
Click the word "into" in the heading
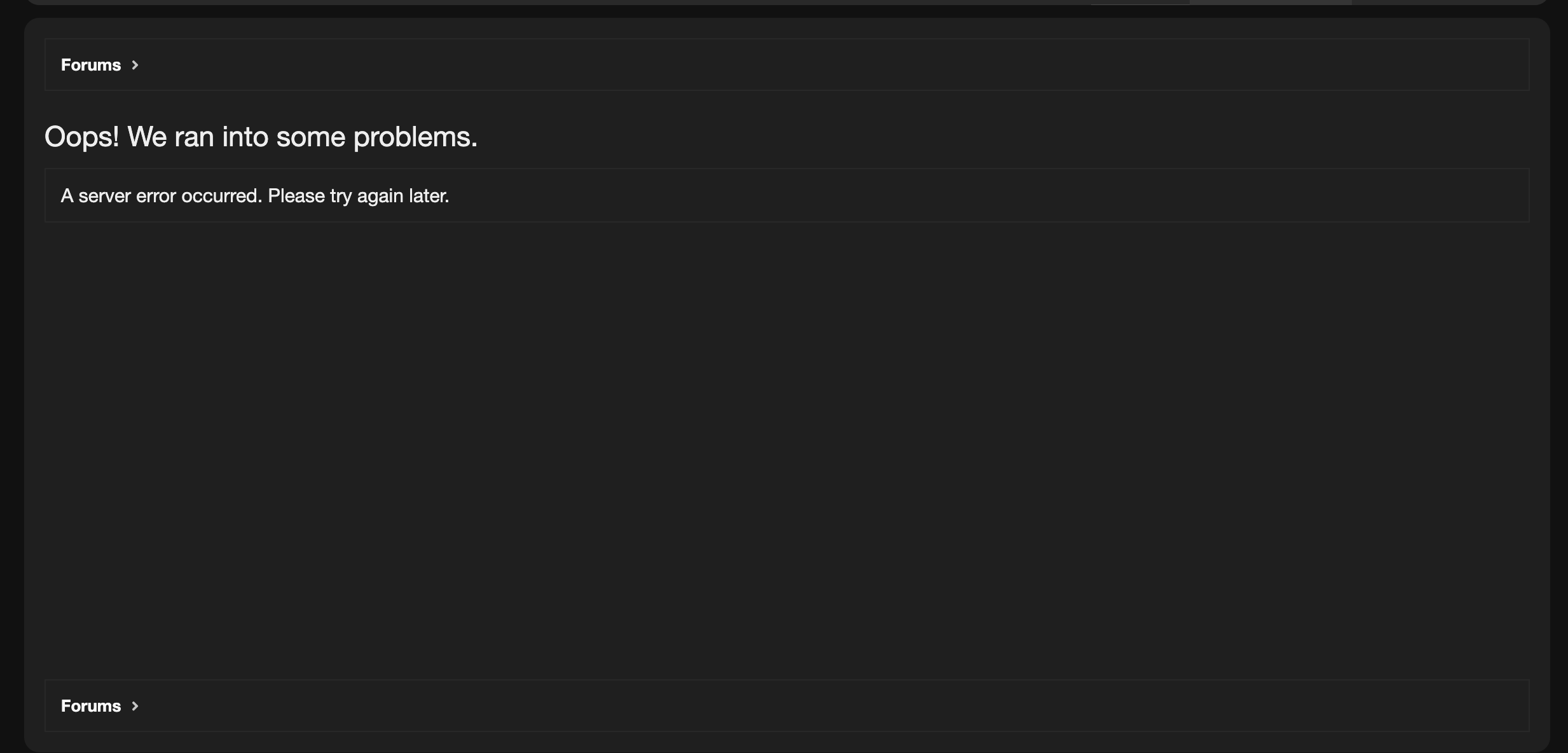pos(245,137)
